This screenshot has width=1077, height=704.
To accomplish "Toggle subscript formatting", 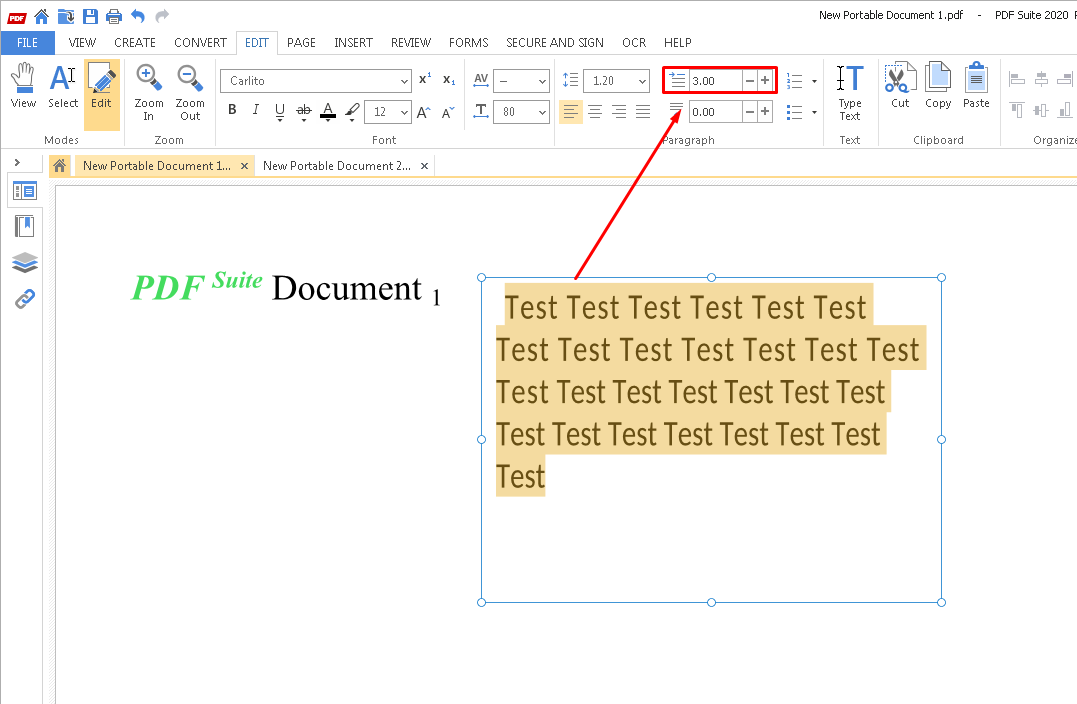I will (449, 80).
